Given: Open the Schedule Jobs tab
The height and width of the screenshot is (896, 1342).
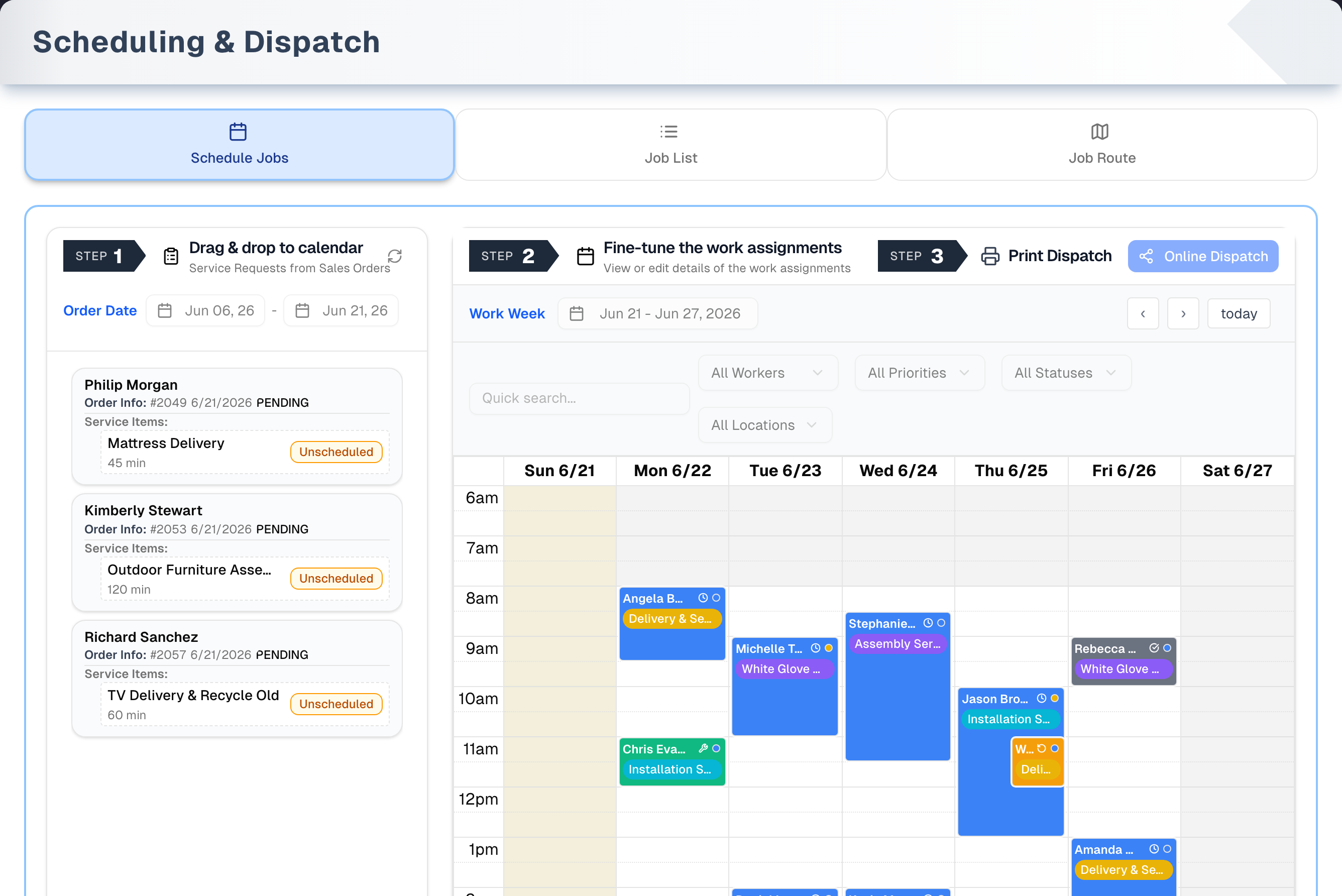Looking at the screenshot, I should [240, 145].
